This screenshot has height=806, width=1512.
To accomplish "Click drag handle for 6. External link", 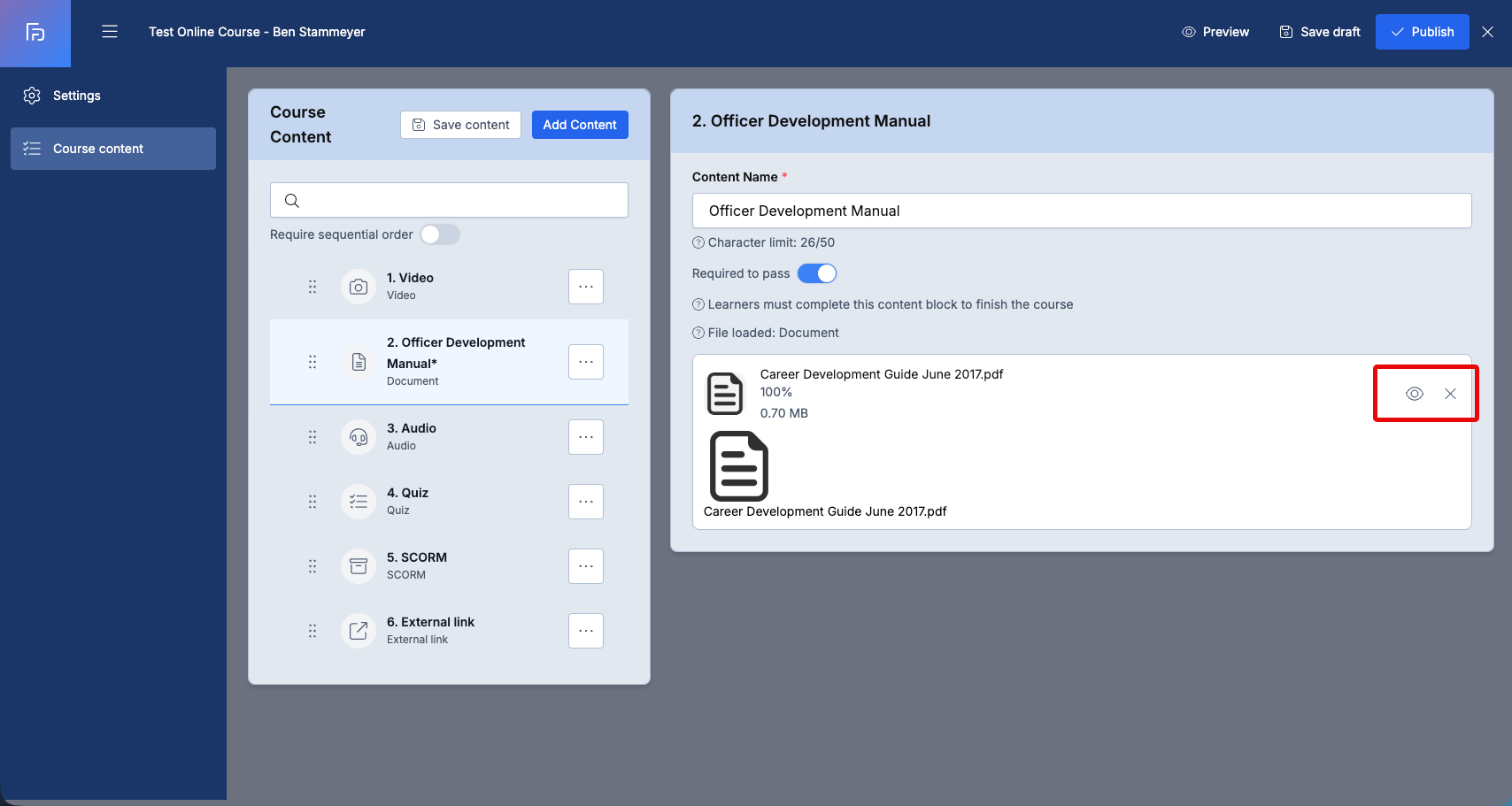I will click(x=312, y=631).
